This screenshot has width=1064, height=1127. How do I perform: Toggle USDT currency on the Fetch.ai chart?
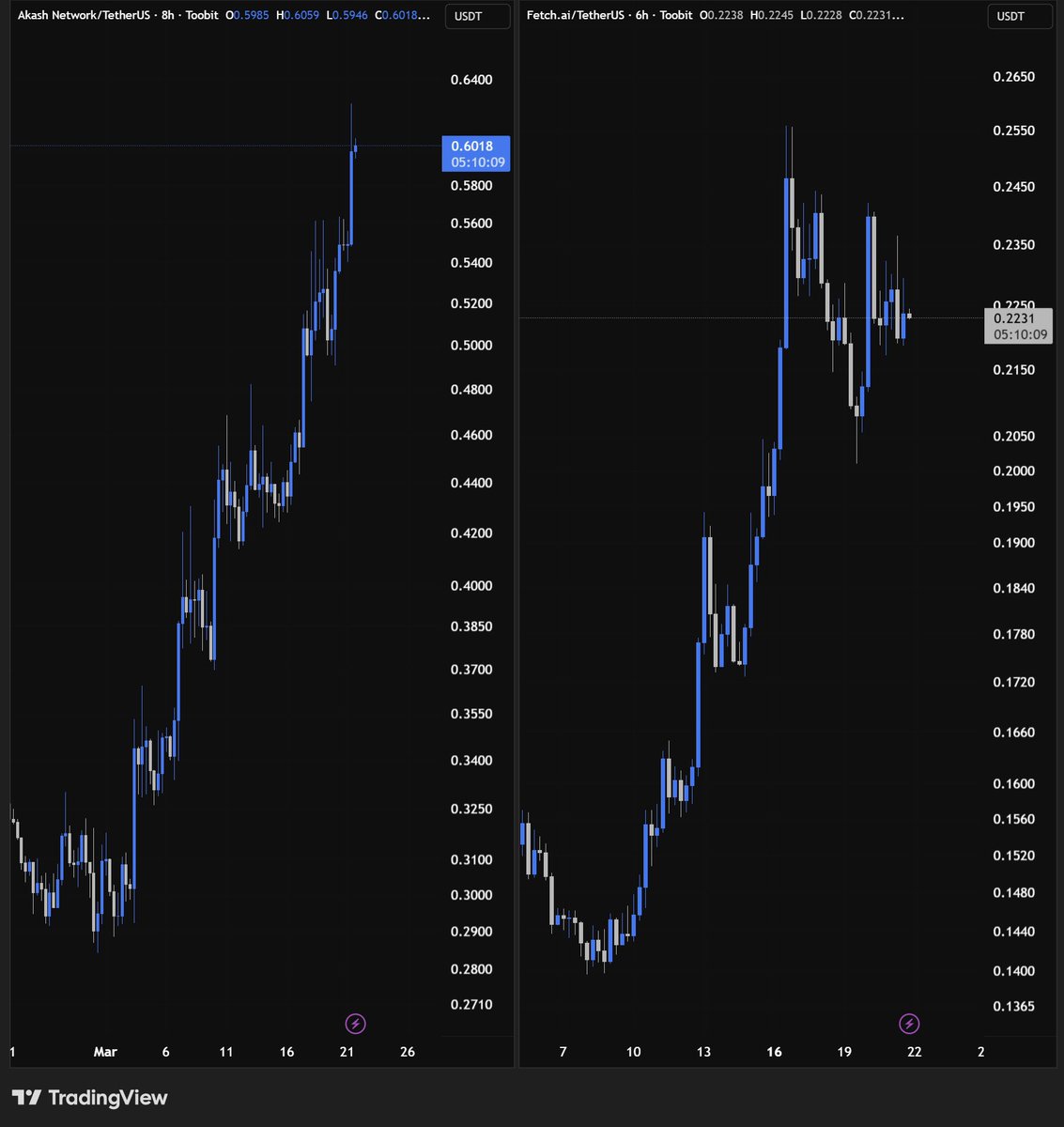(x=1020, y=15)
